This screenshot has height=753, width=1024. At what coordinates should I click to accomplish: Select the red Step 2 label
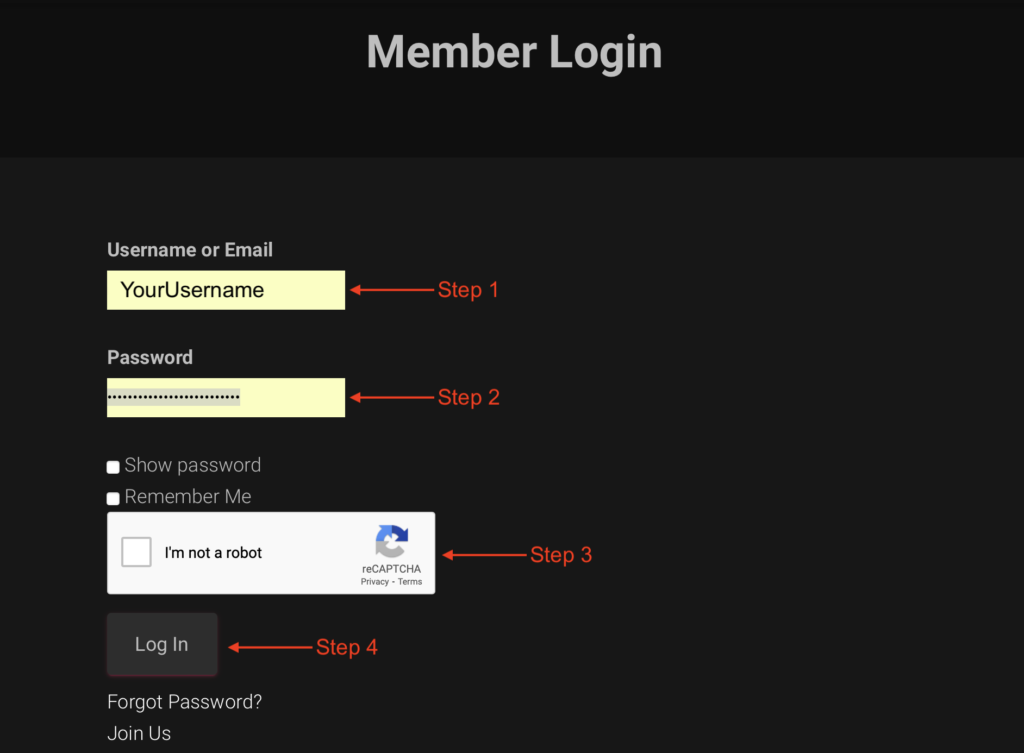coord(469,397)
